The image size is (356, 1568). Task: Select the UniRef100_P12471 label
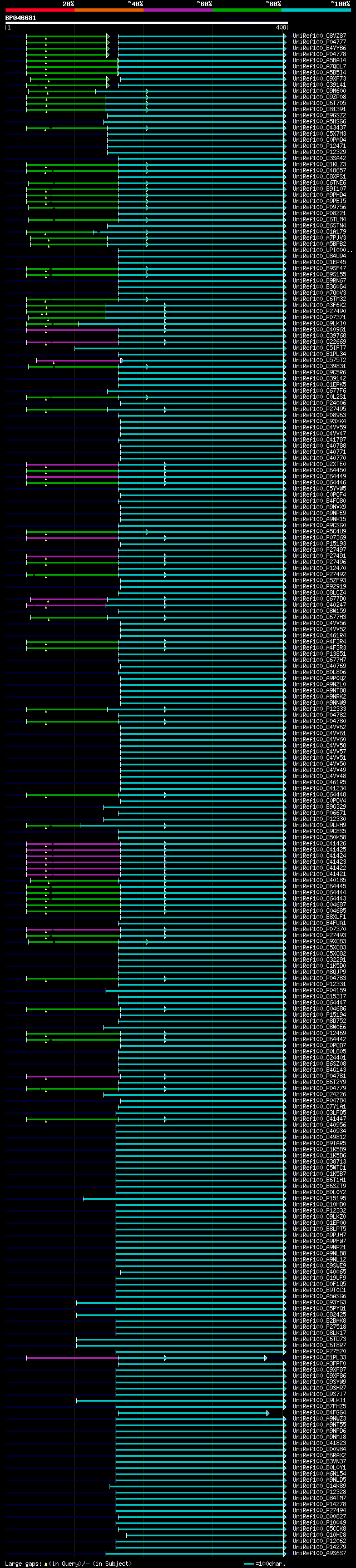point(319,146)
